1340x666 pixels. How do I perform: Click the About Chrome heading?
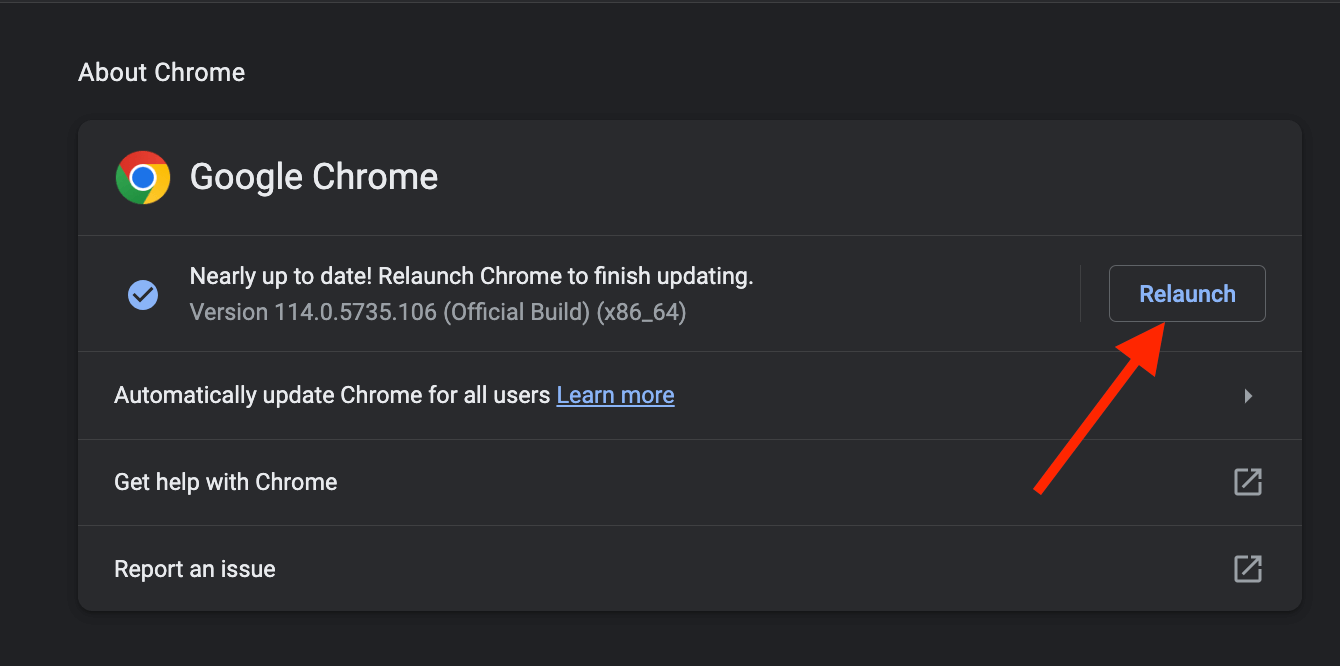(x=162, y=73)
